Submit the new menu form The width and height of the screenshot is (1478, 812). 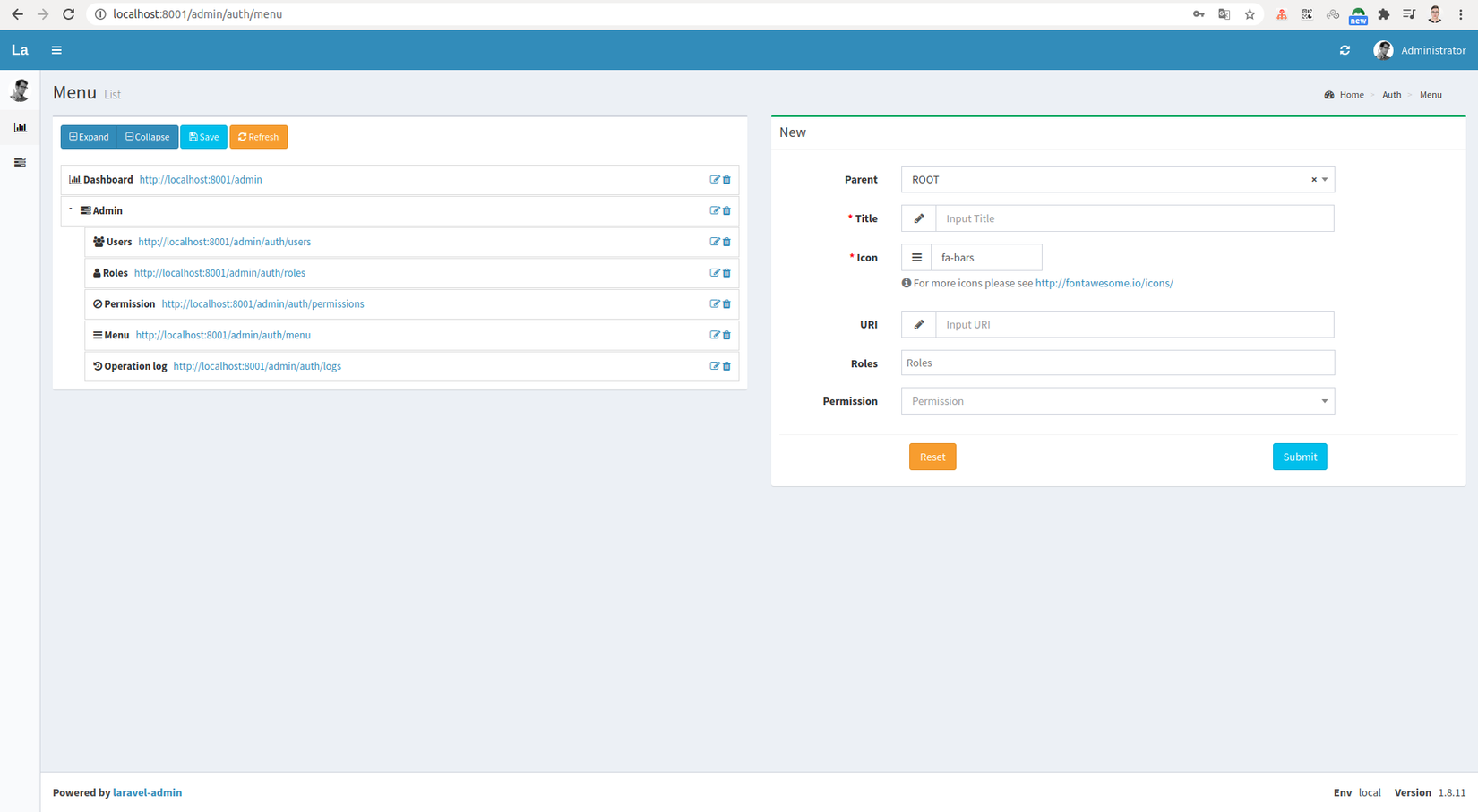coord(1300,457)
